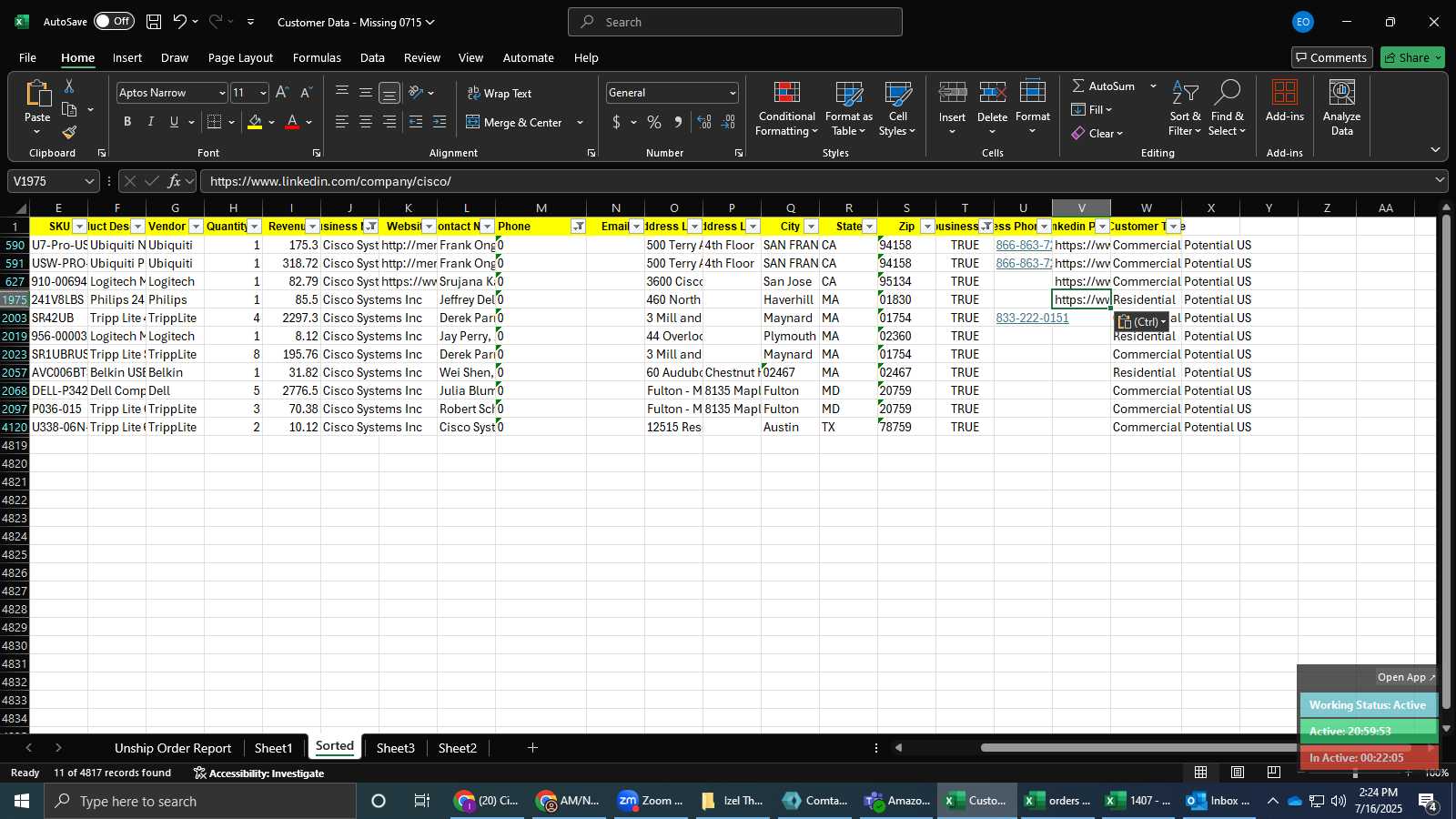Screen dimensions: 1456x819
Task: Open Find & Select menu
Action: 1227,109
